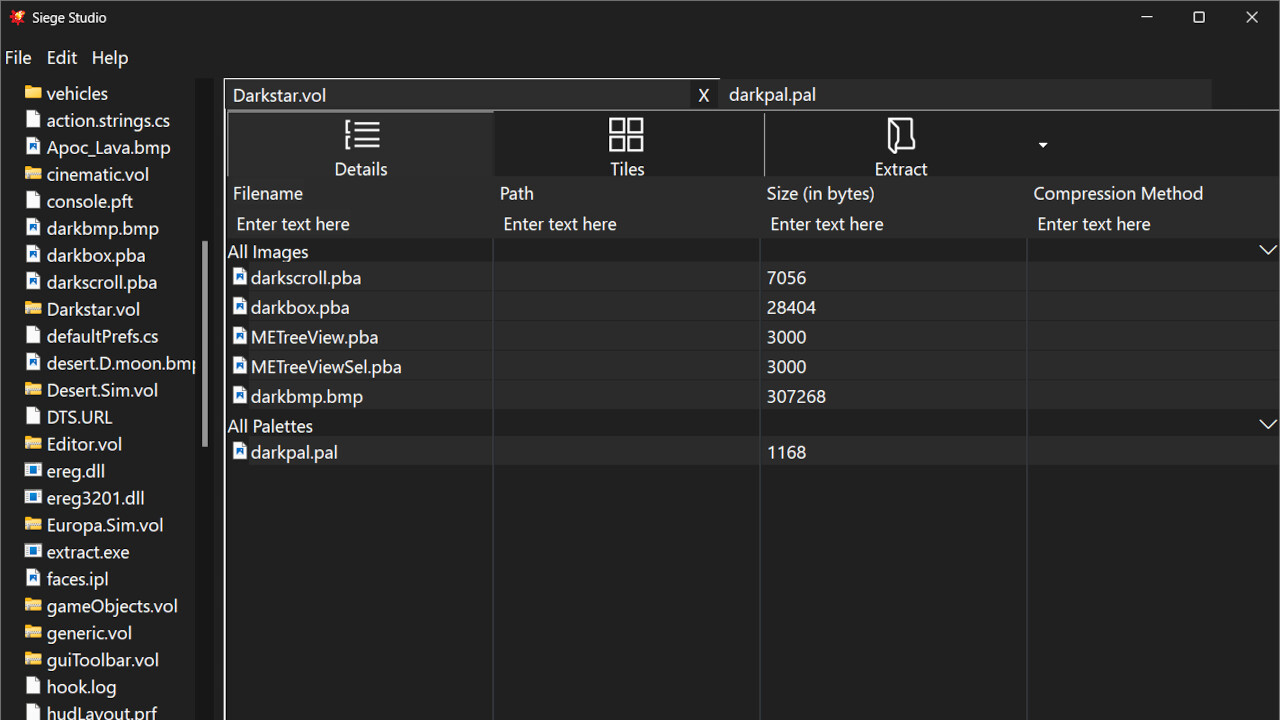Open the Help menu

tap(110, 58)
